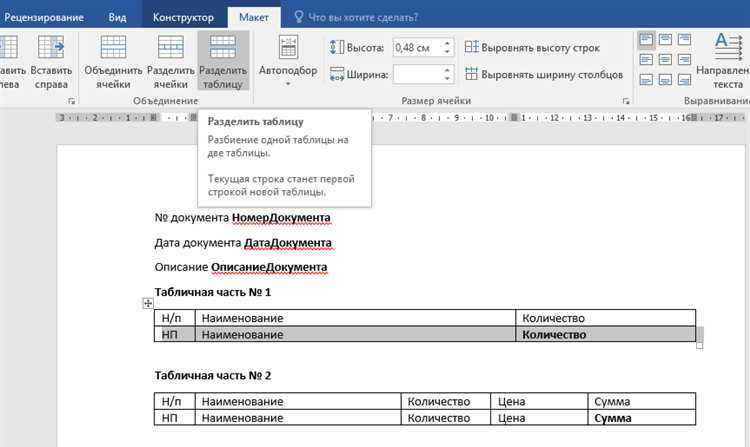Click Distribute Columns (Выровнять ширину столбцов)

click(x=543, y=74)
